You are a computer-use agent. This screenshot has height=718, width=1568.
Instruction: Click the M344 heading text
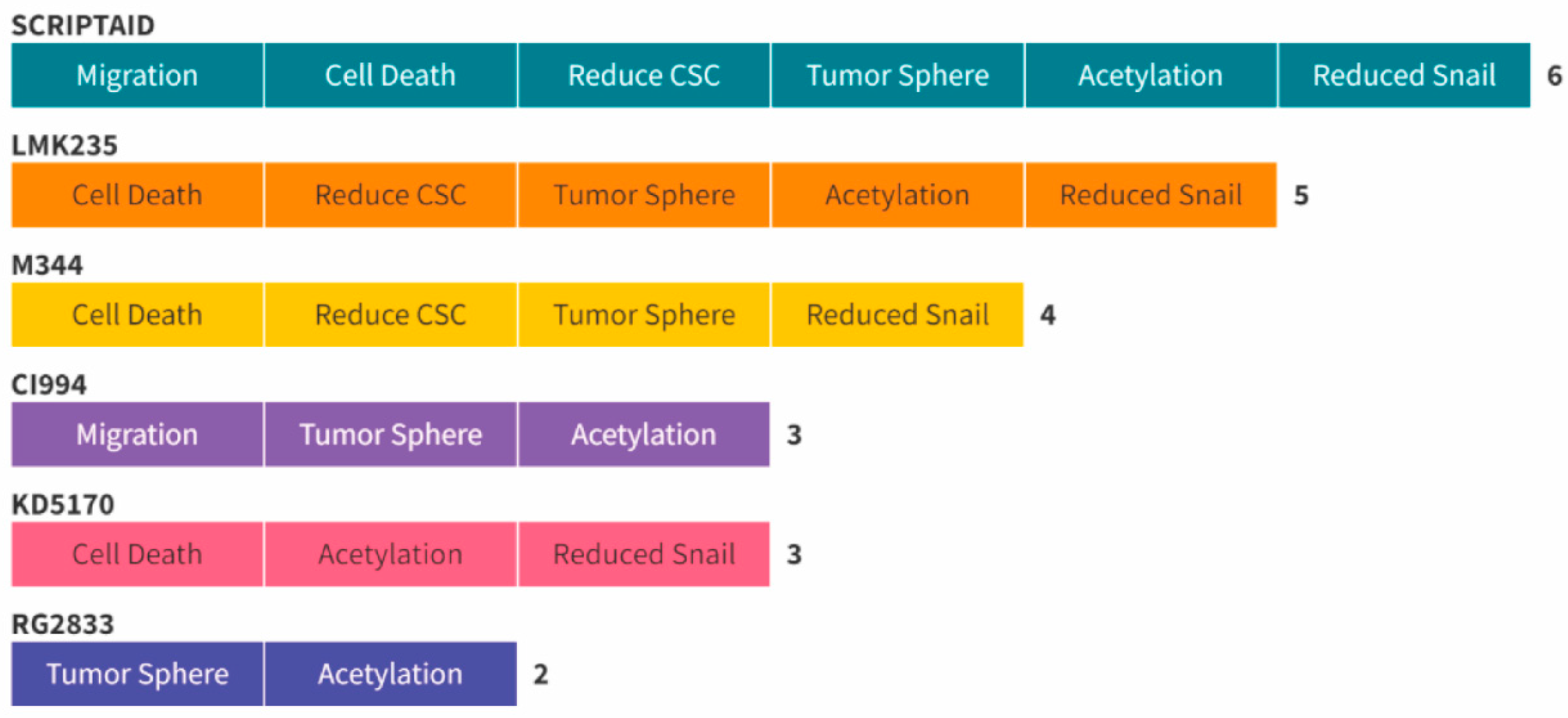pos(48,265)
